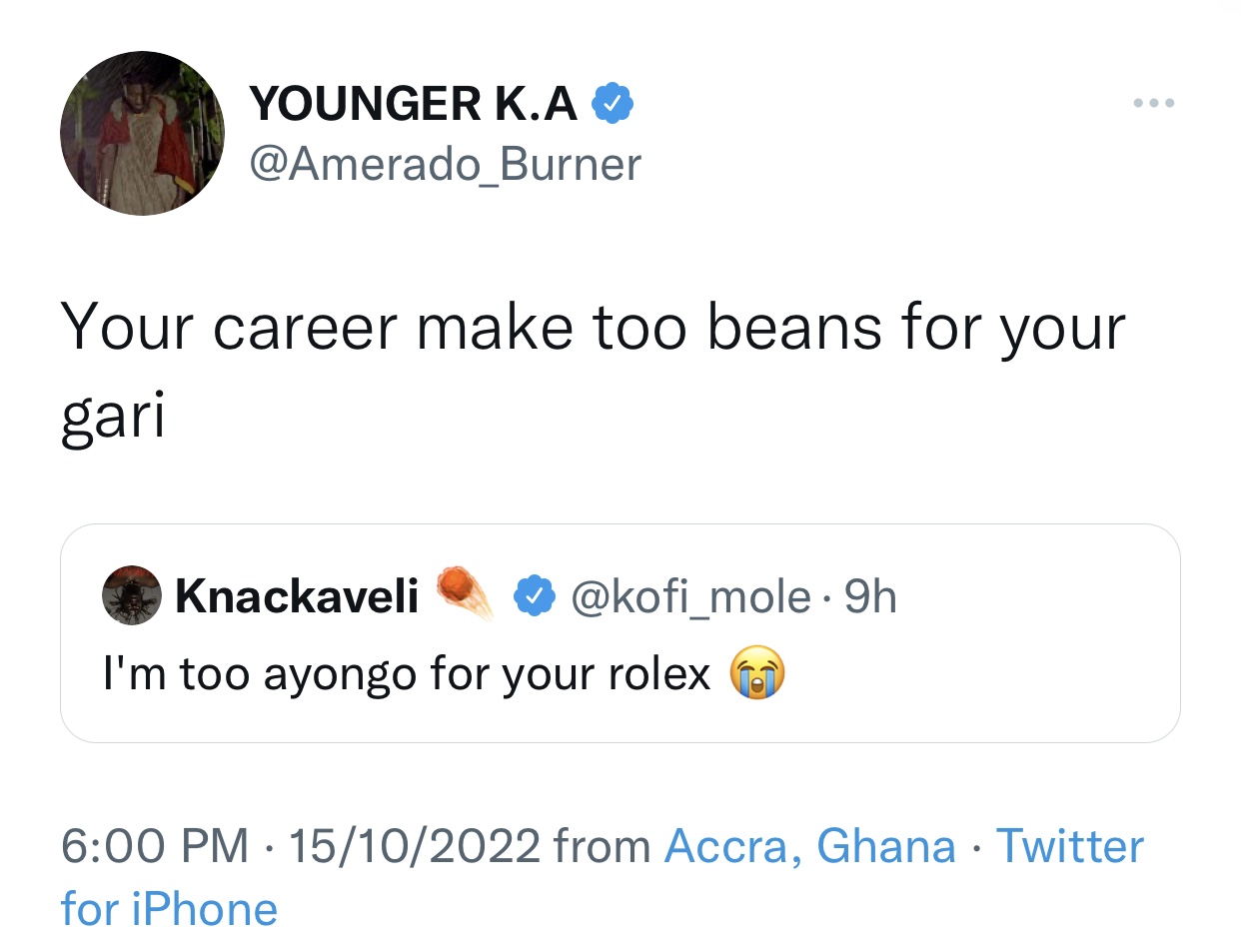Click YOUNGER K.A's profile avatar
This screenshot has height=952, width=1241.
(142, 133)
